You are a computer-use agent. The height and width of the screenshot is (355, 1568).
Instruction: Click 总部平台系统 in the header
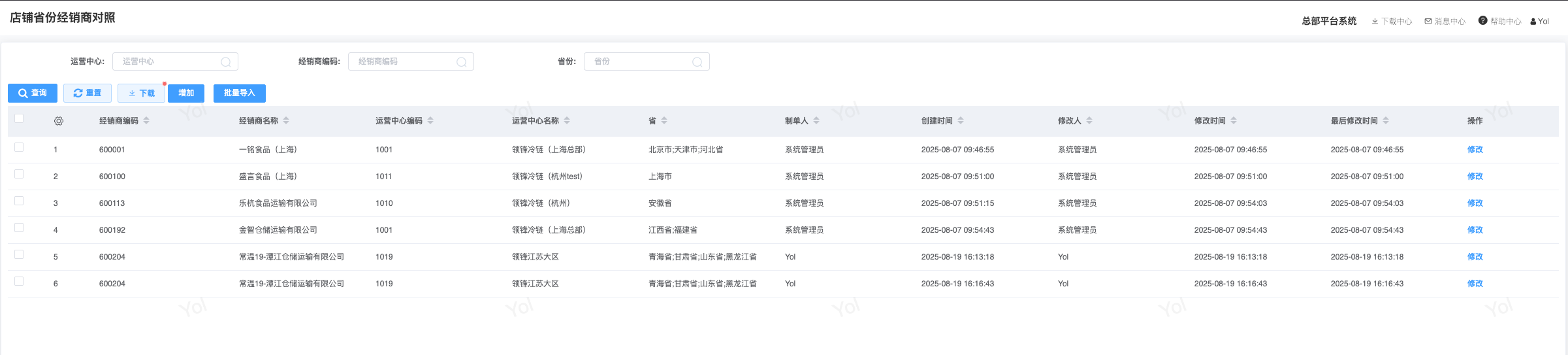[x=1329, y=22]
